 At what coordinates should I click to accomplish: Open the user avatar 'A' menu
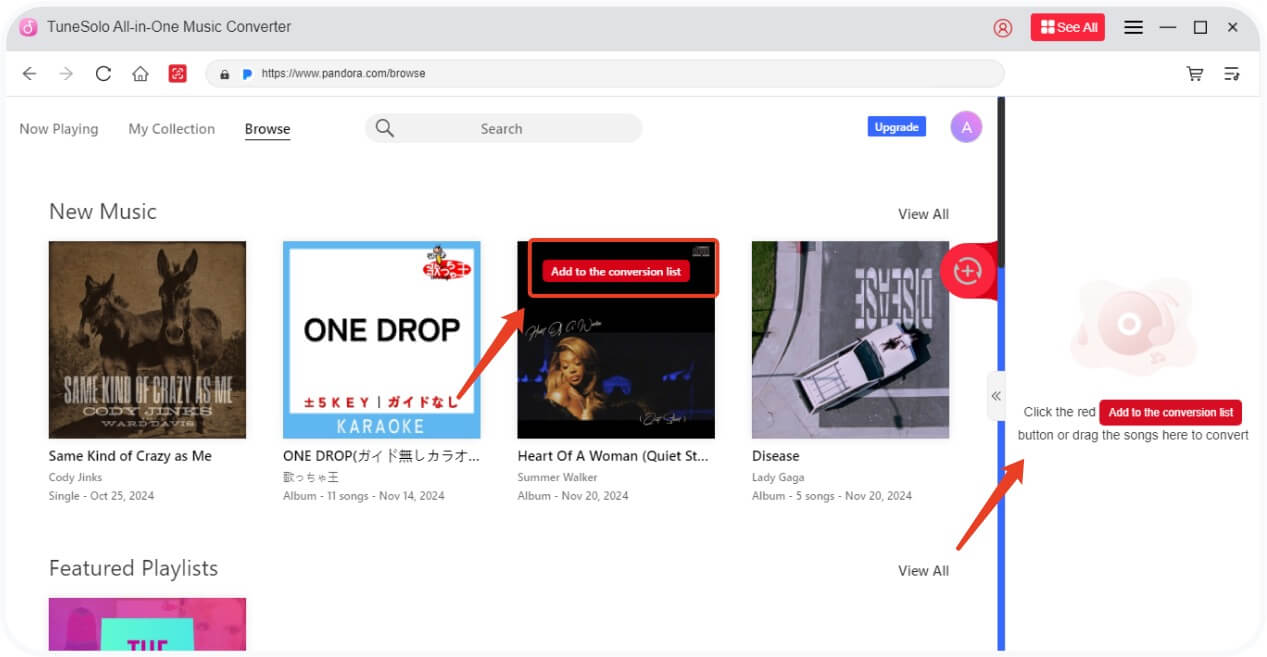pos(966,127)
